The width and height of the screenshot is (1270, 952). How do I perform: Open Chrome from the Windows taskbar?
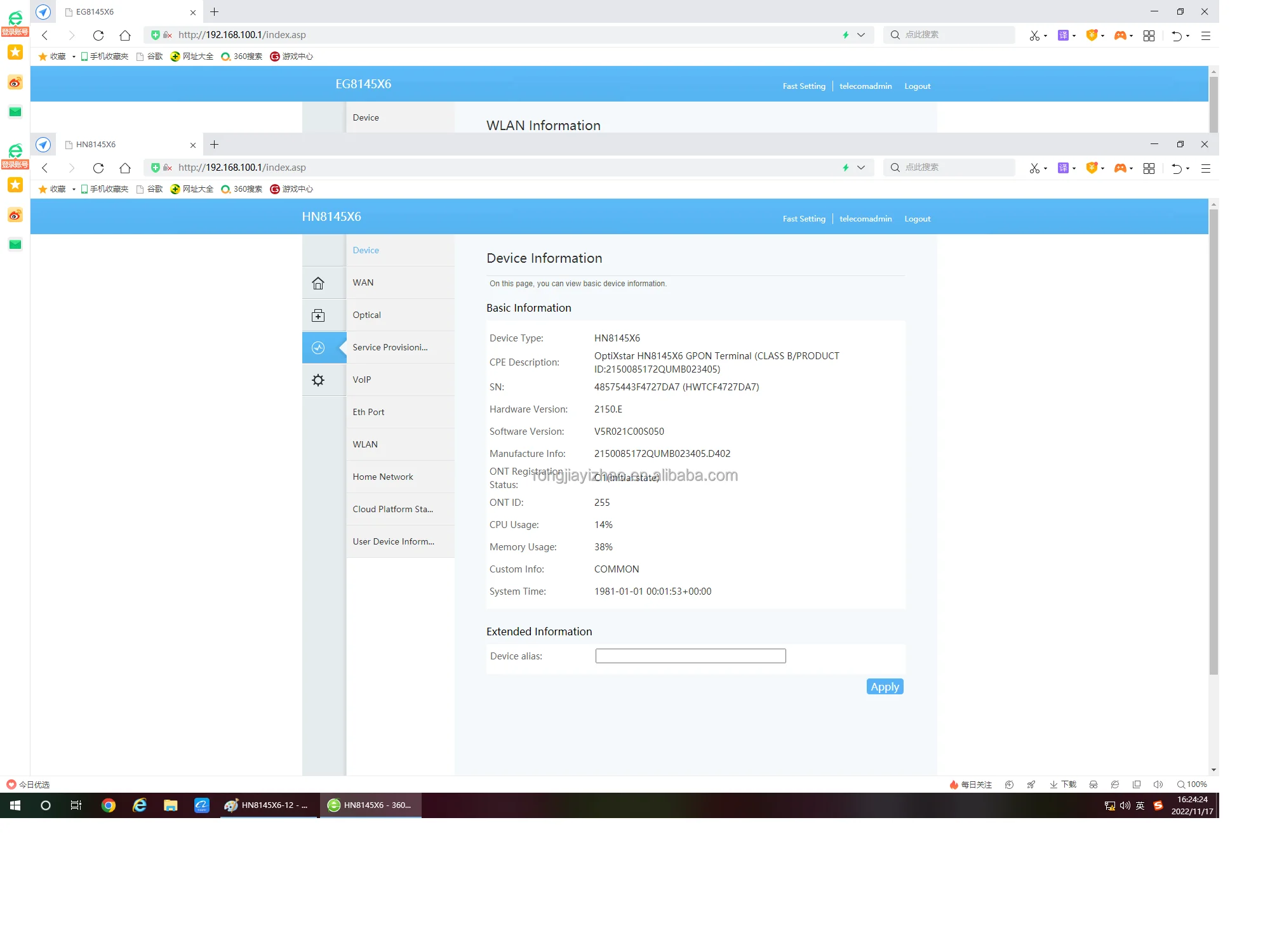109,805
